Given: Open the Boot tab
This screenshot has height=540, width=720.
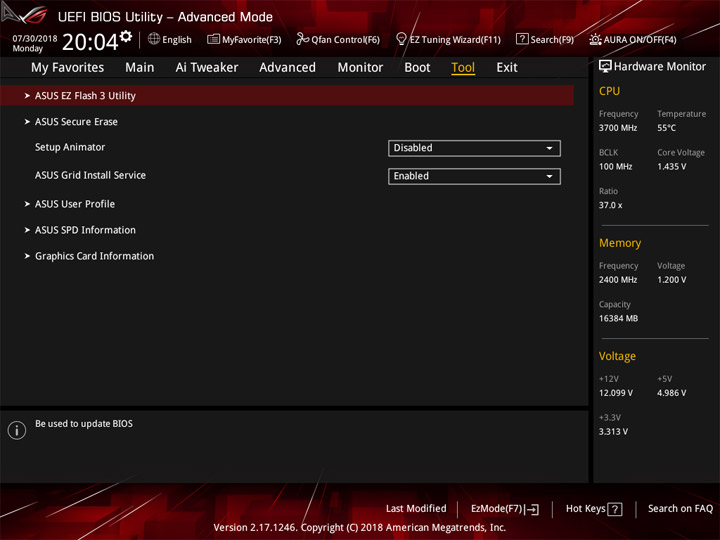Looking at the screenshot, I should coord(417,68).
